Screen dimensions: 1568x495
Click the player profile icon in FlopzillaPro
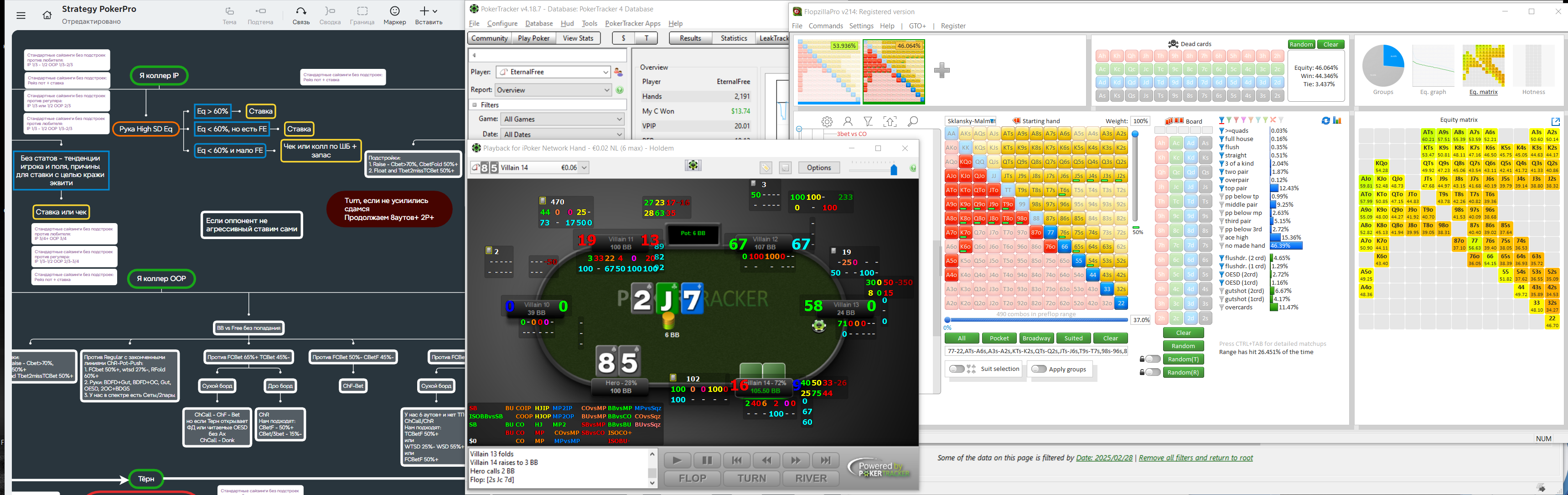coord(848,122)
